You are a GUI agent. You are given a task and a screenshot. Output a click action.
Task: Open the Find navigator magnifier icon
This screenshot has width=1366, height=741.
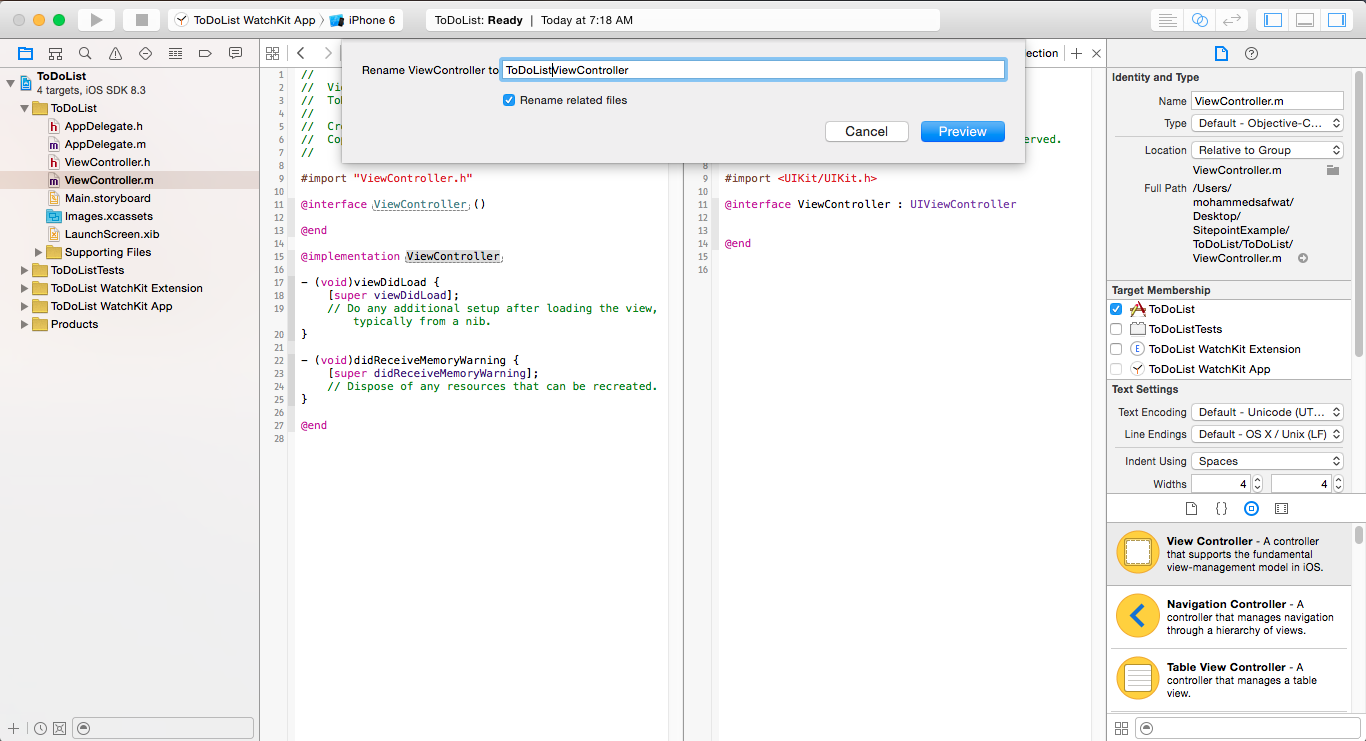tap(85, 53)
